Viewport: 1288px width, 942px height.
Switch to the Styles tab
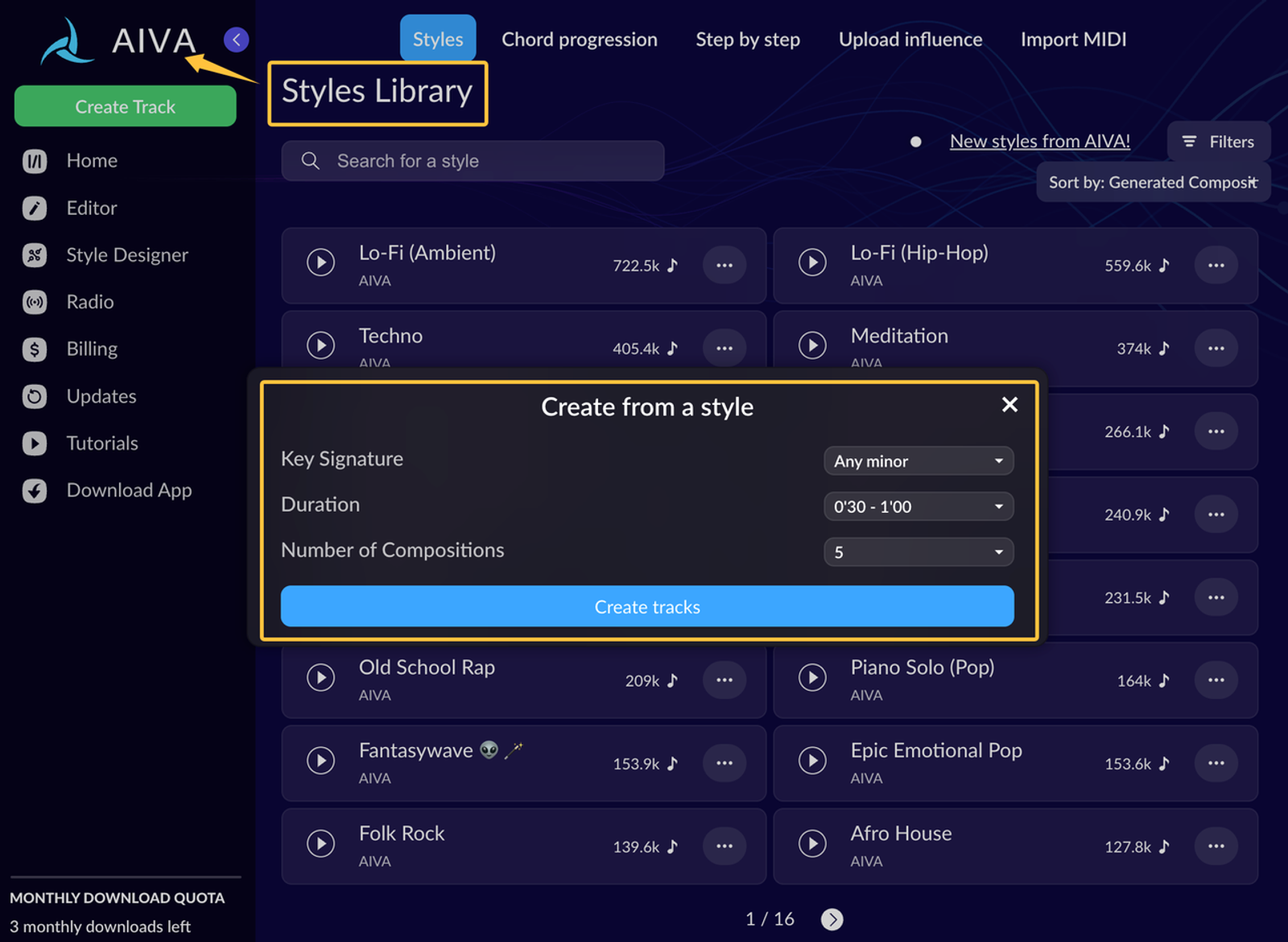pos(438,39)
